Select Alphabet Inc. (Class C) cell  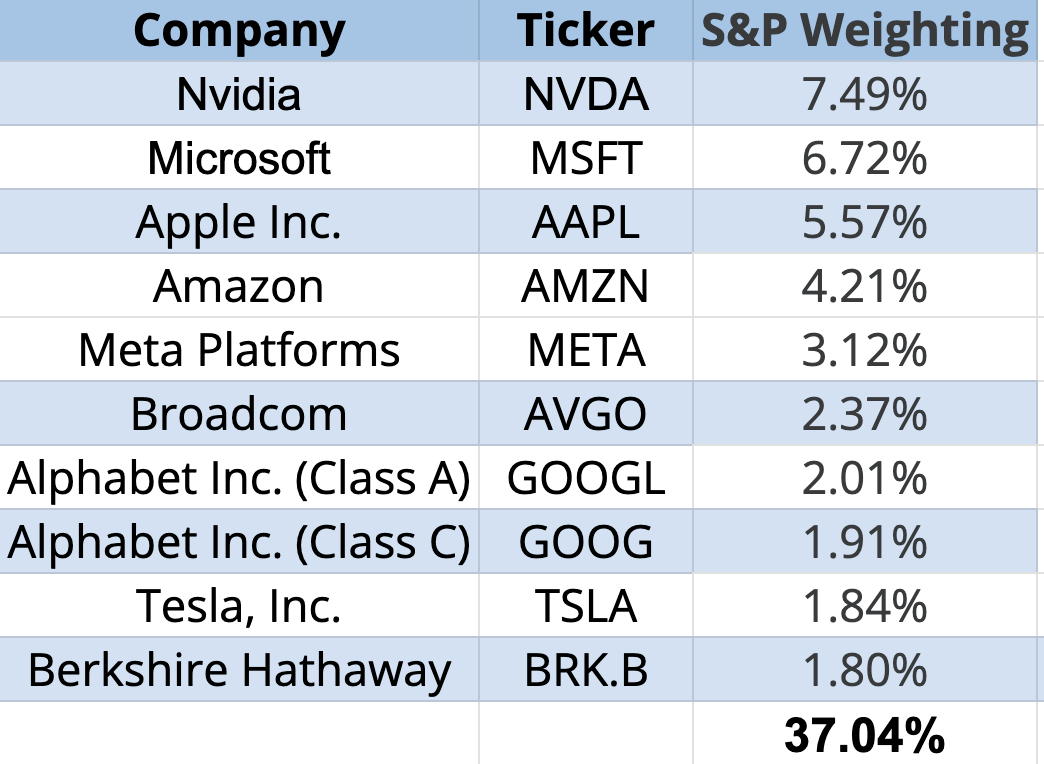pyautogui.click(x=239, y=542)
